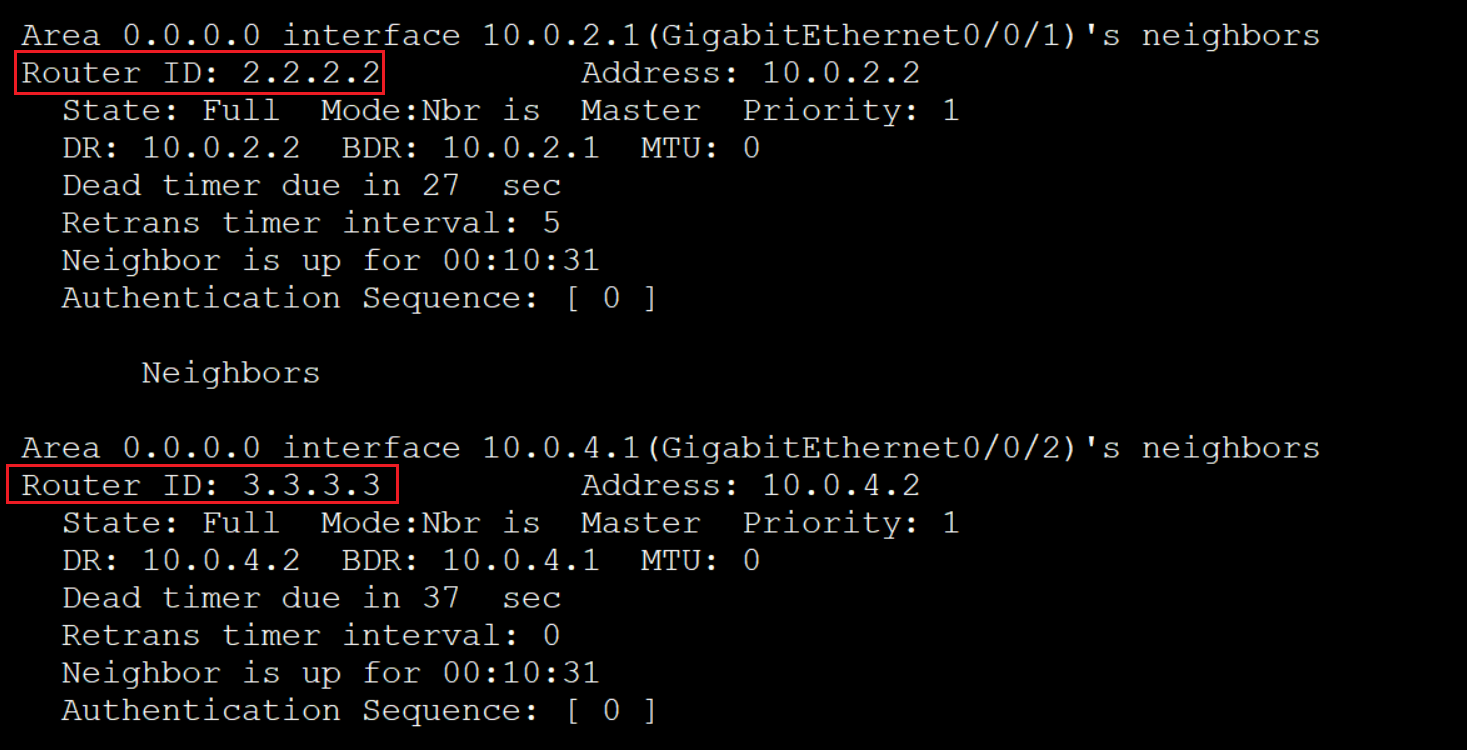1467x750 pixels.
Task: Click the neighbor Address 10.0.2.2 value
Action: pos(840,74)
